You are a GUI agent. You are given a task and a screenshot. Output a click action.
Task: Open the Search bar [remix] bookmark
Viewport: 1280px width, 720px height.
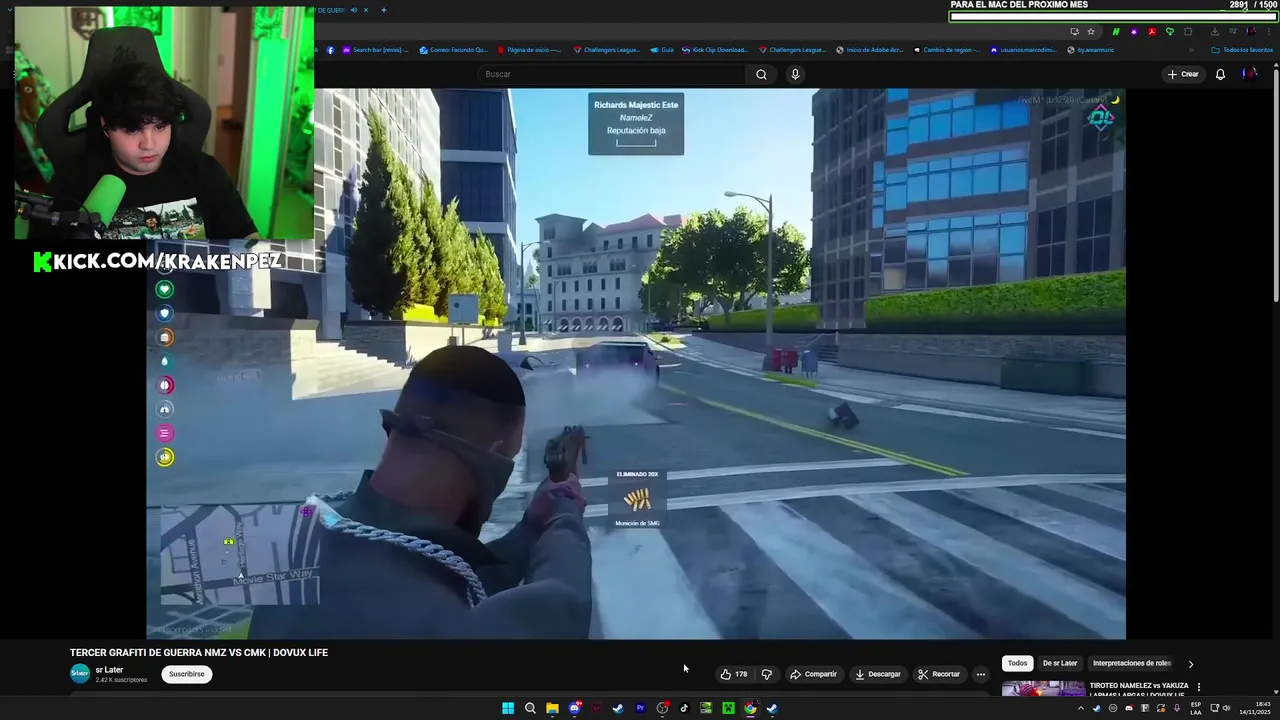click(376, 49)
